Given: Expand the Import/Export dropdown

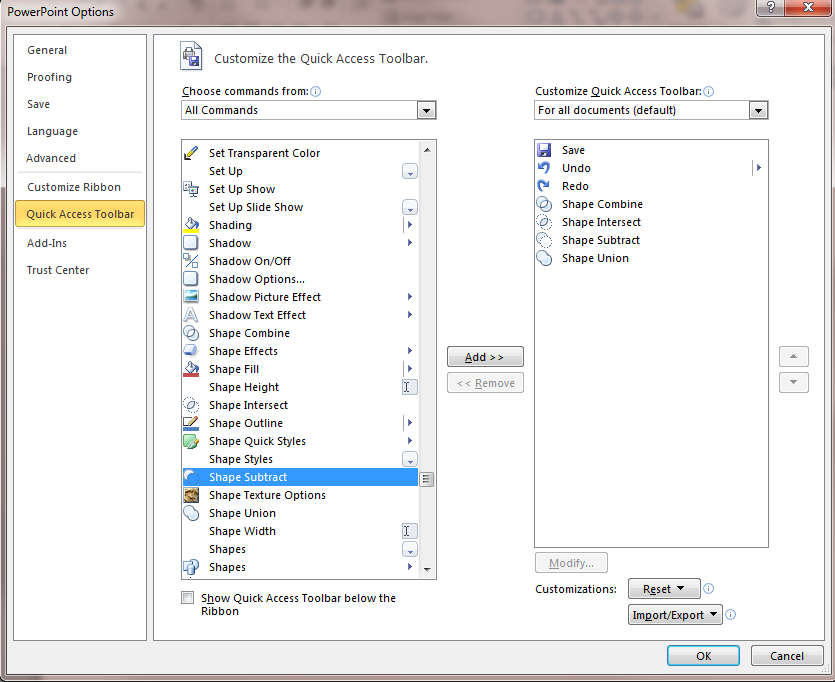Looking at the screenshot, I should (675, 615).
